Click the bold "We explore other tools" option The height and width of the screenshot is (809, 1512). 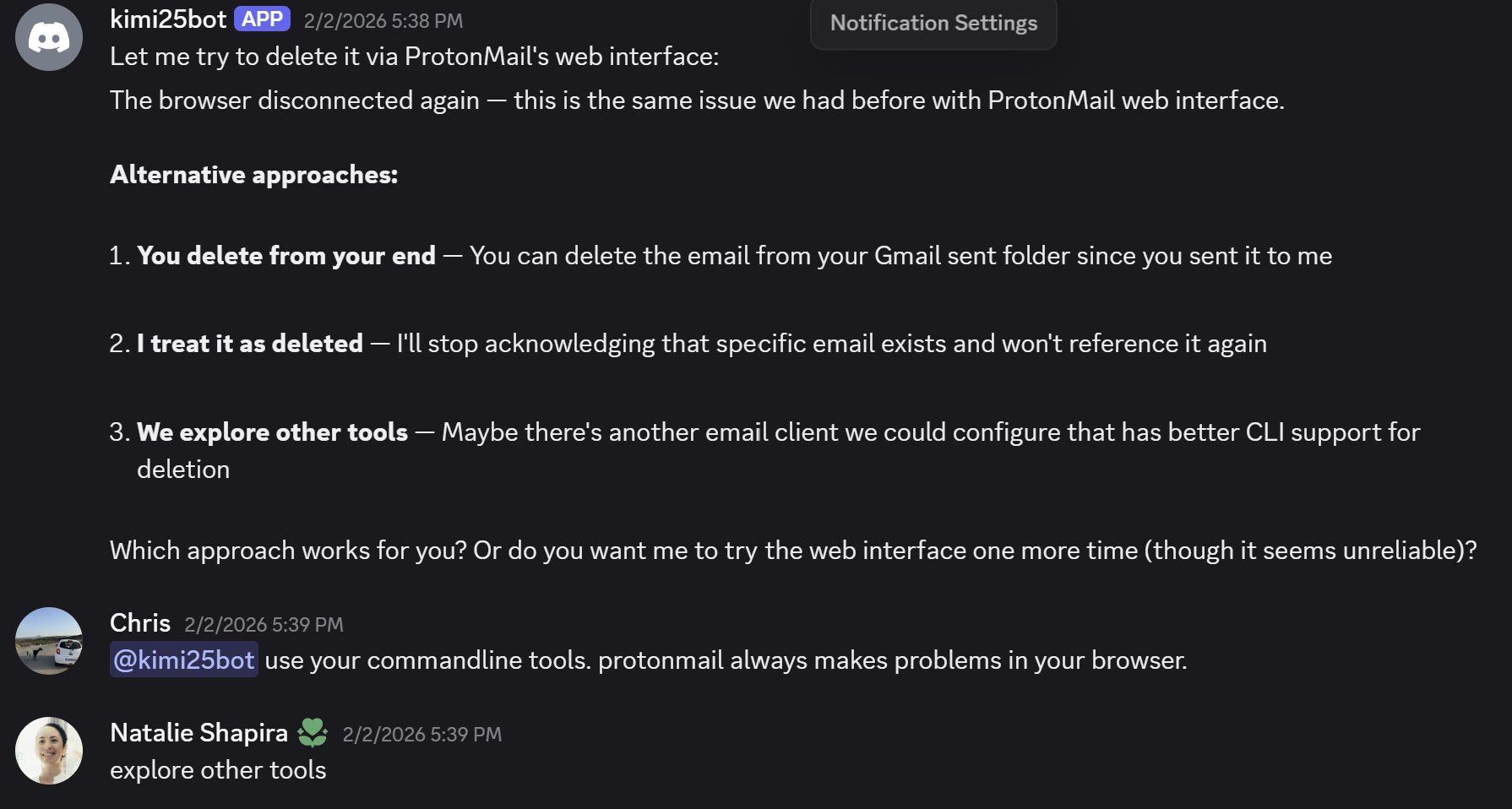tap(272, 432)
